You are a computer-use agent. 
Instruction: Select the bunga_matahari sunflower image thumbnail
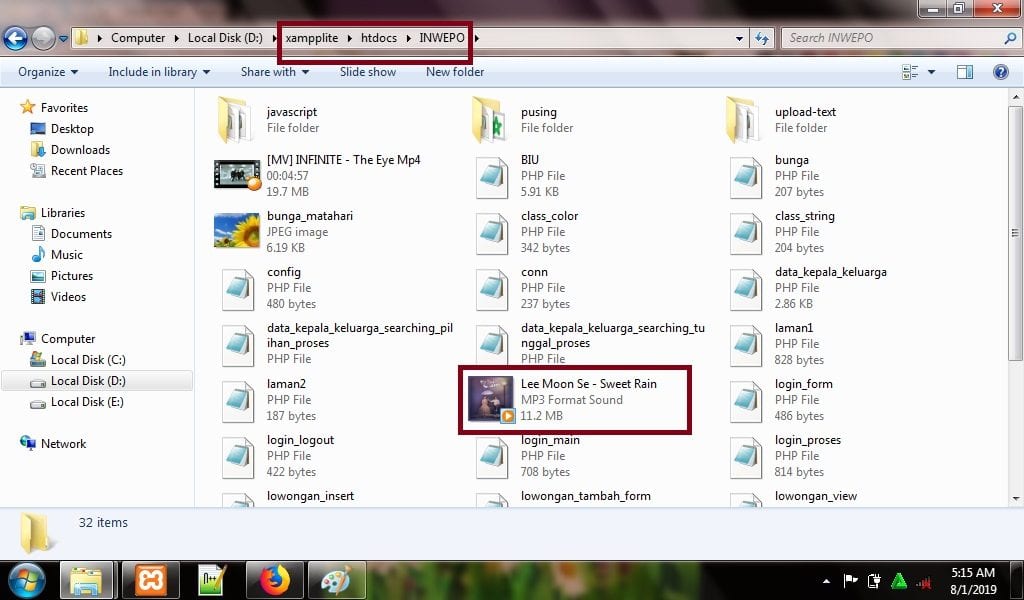tap(237, 231)
